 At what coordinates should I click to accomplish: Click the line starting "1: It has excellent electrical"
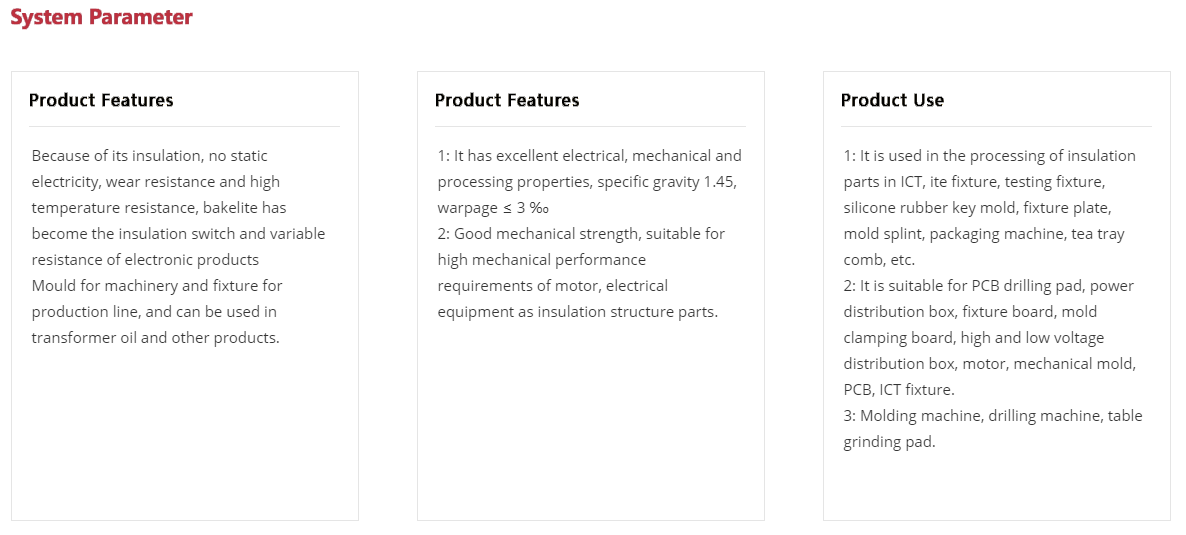pyautogui.click(x=590, y=156)
